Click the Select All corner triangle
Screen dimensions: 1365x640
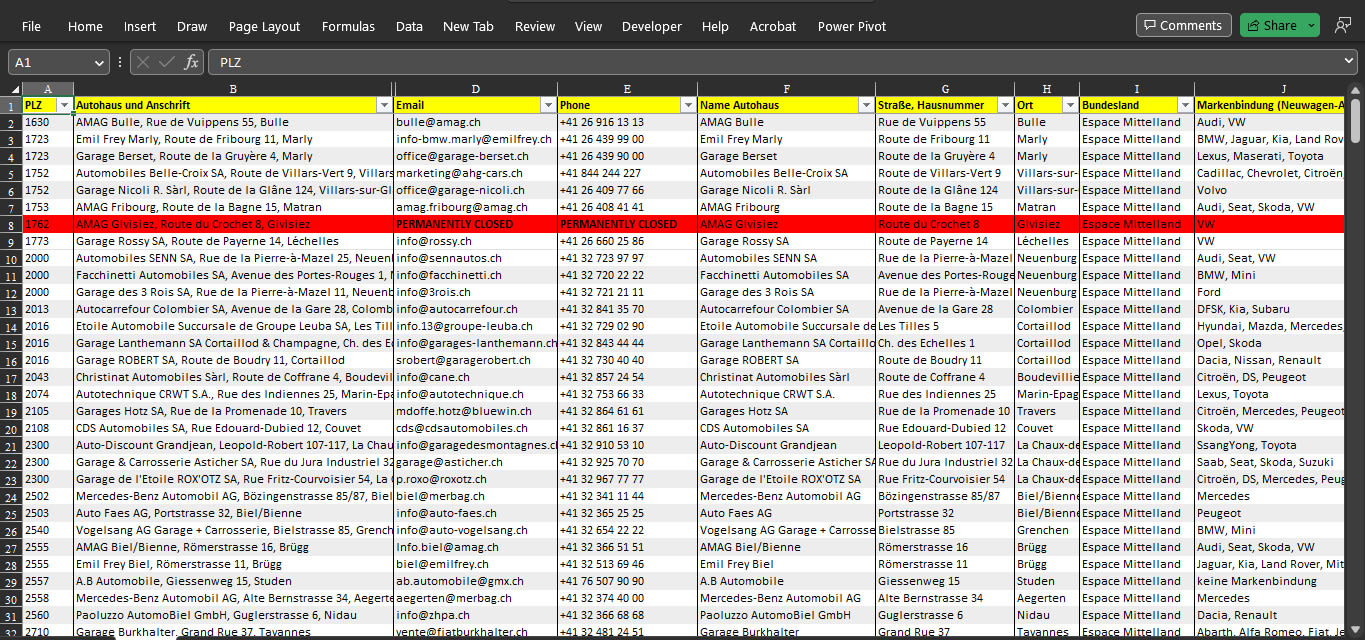coord(11,89)
